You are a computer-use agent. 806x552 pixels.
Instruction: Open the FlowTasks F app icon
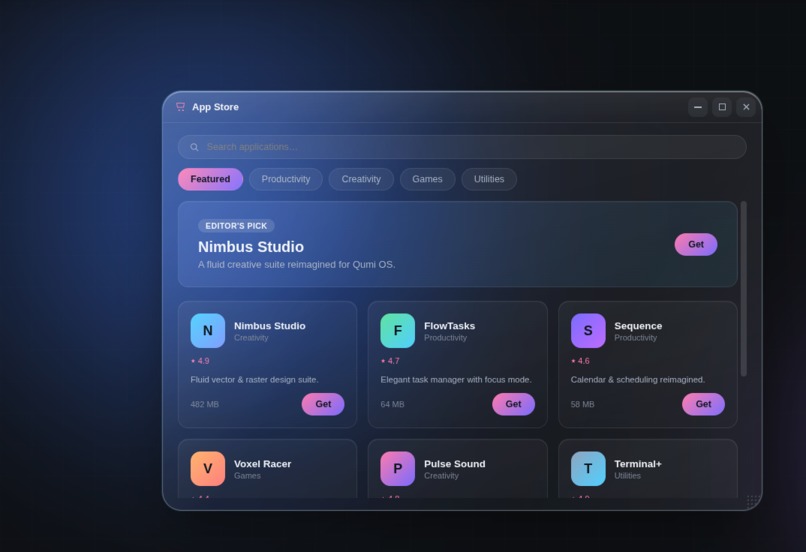[397, 330]
